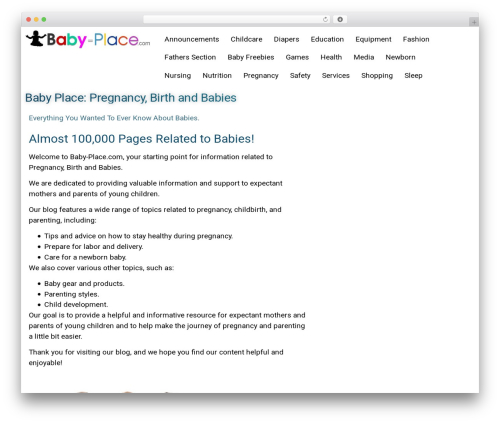The width and height of the screenshot is (500, 423).
Task: Click the 'Almost 100,000 Pages Related to Babies!' heading
Action: (x=141, y=139)
